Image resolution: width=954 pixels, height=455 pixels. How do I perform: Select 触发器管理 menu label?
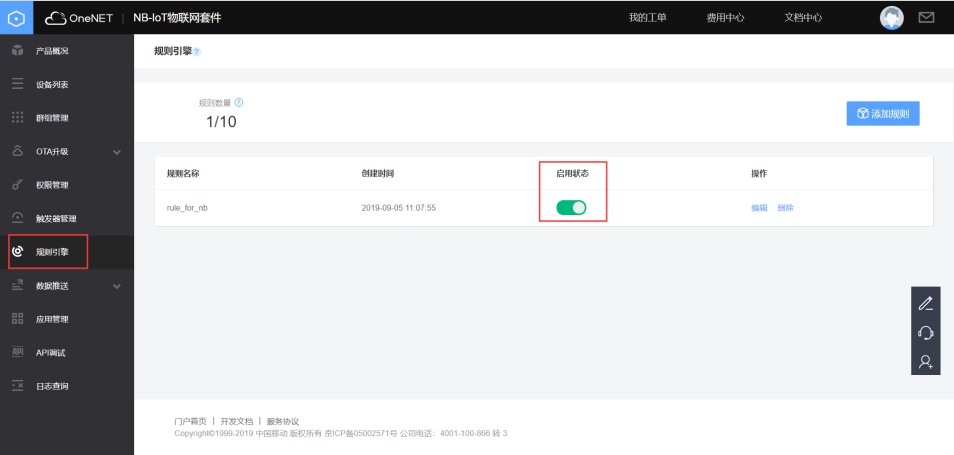pos(57,218)
